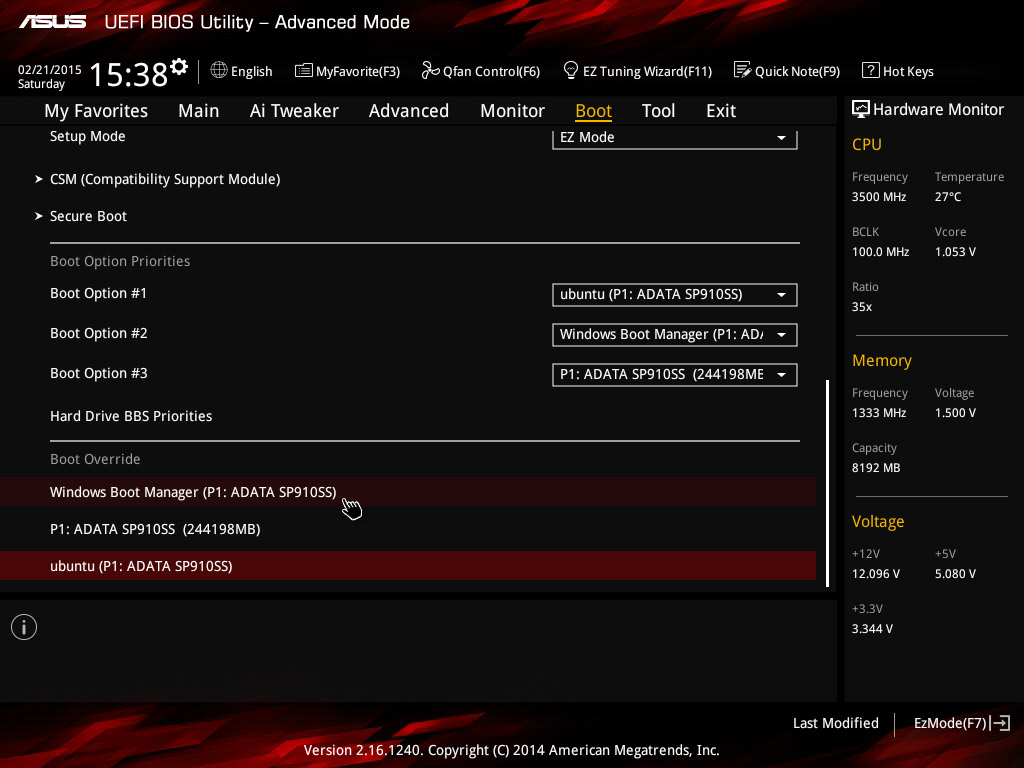Click the EzMode(F7) label

pos(950,723)
